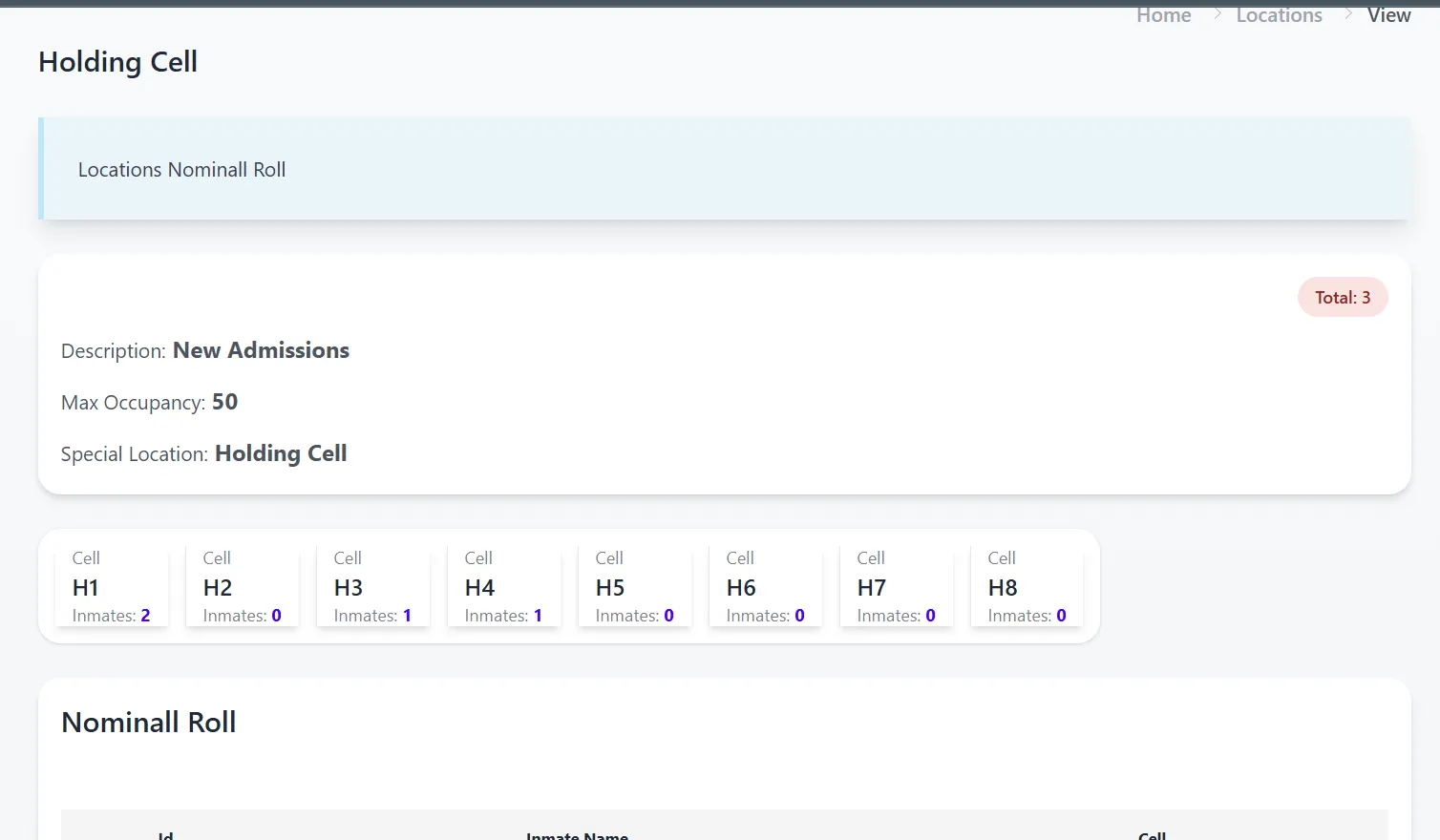
Task: Navigate to Locations via breadcrumb
Action: coord(1279,14)
